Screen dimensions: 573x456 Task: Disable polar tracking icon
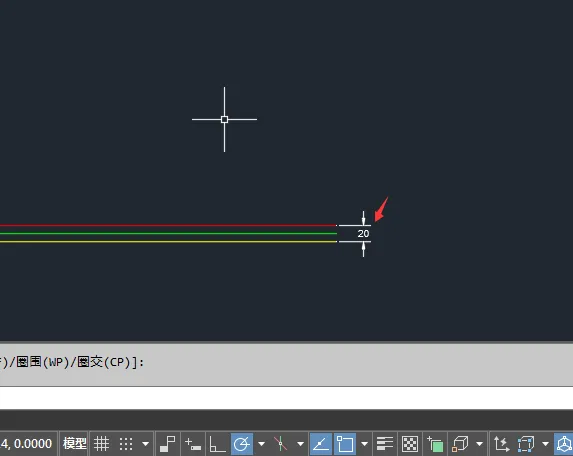pyautogui.click(x=242, y=444)
